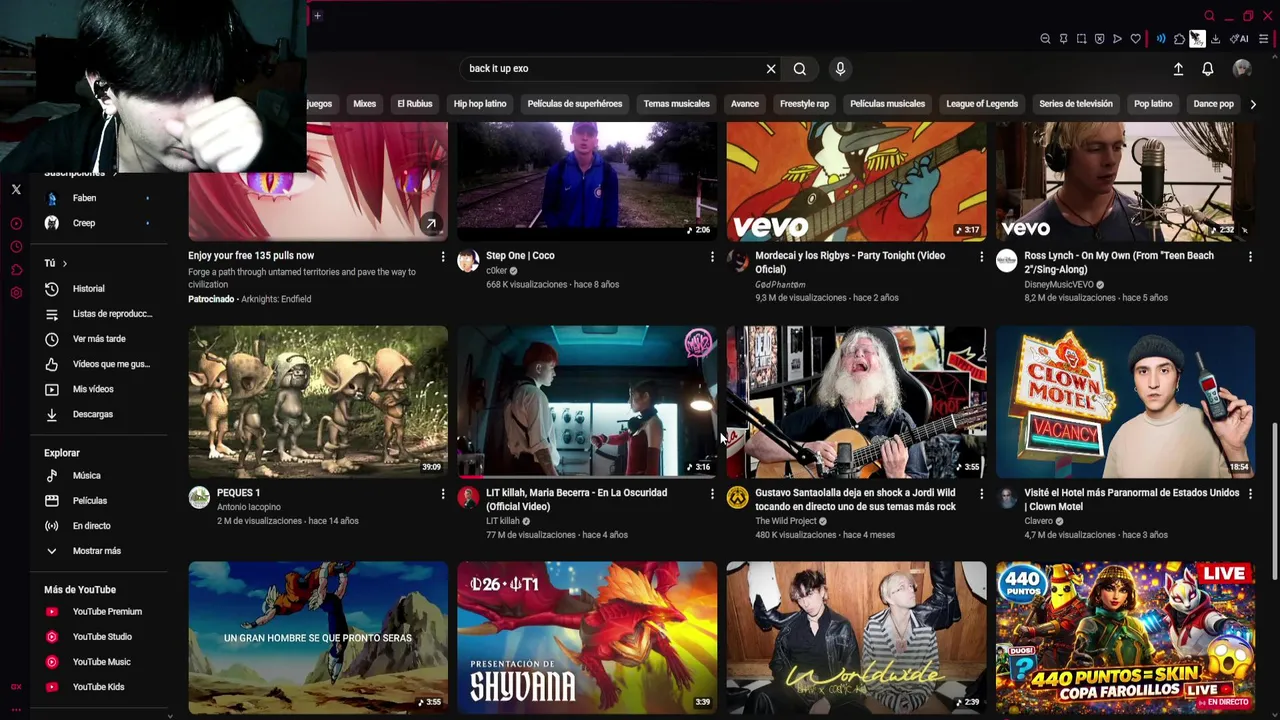Open options for Clown Motel video
The width and height of the screenshot is (1280, 720).
coord(1250,494)
